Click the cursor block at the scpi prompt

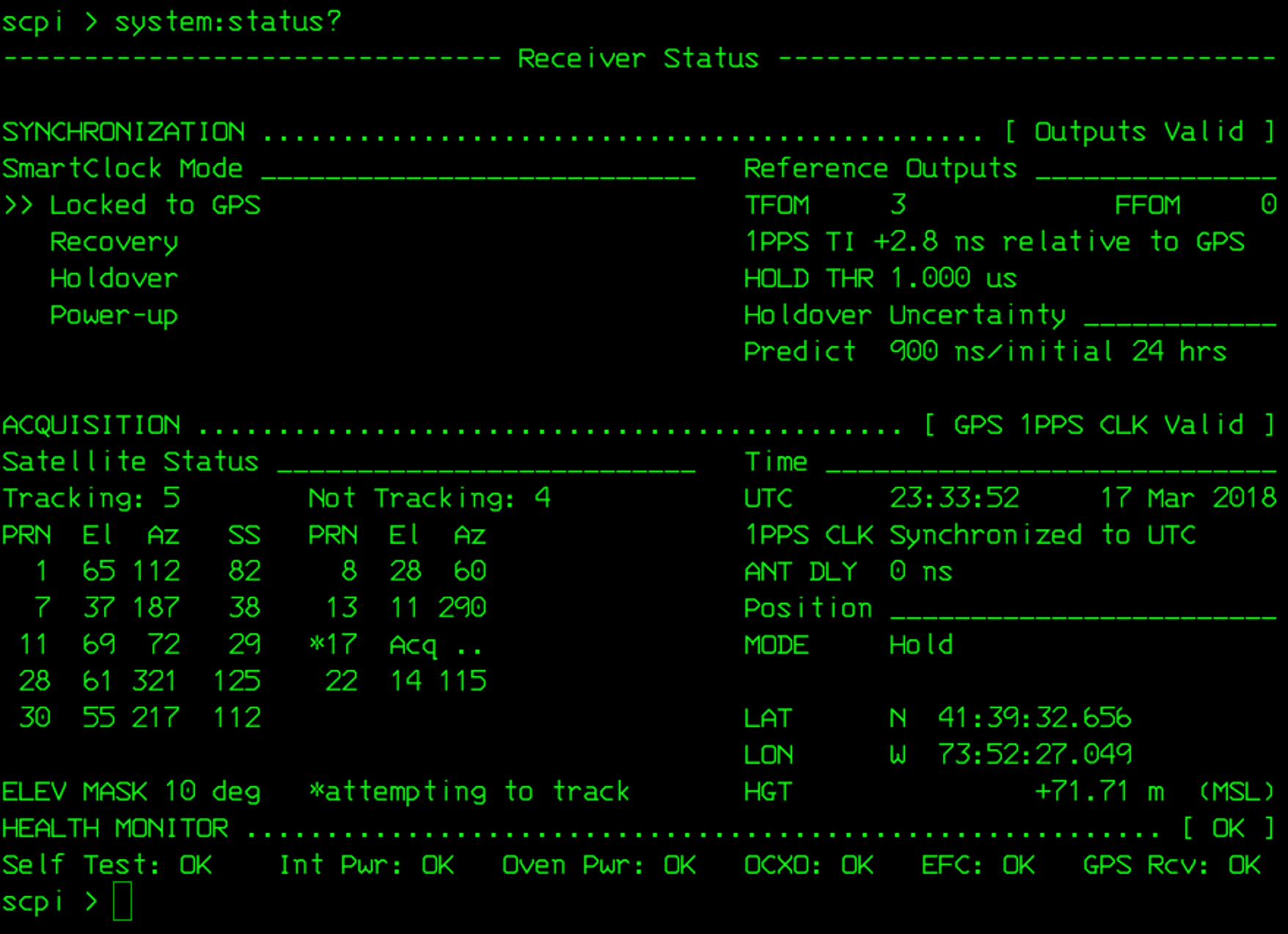pyautogui.click(x=122, y=901)
